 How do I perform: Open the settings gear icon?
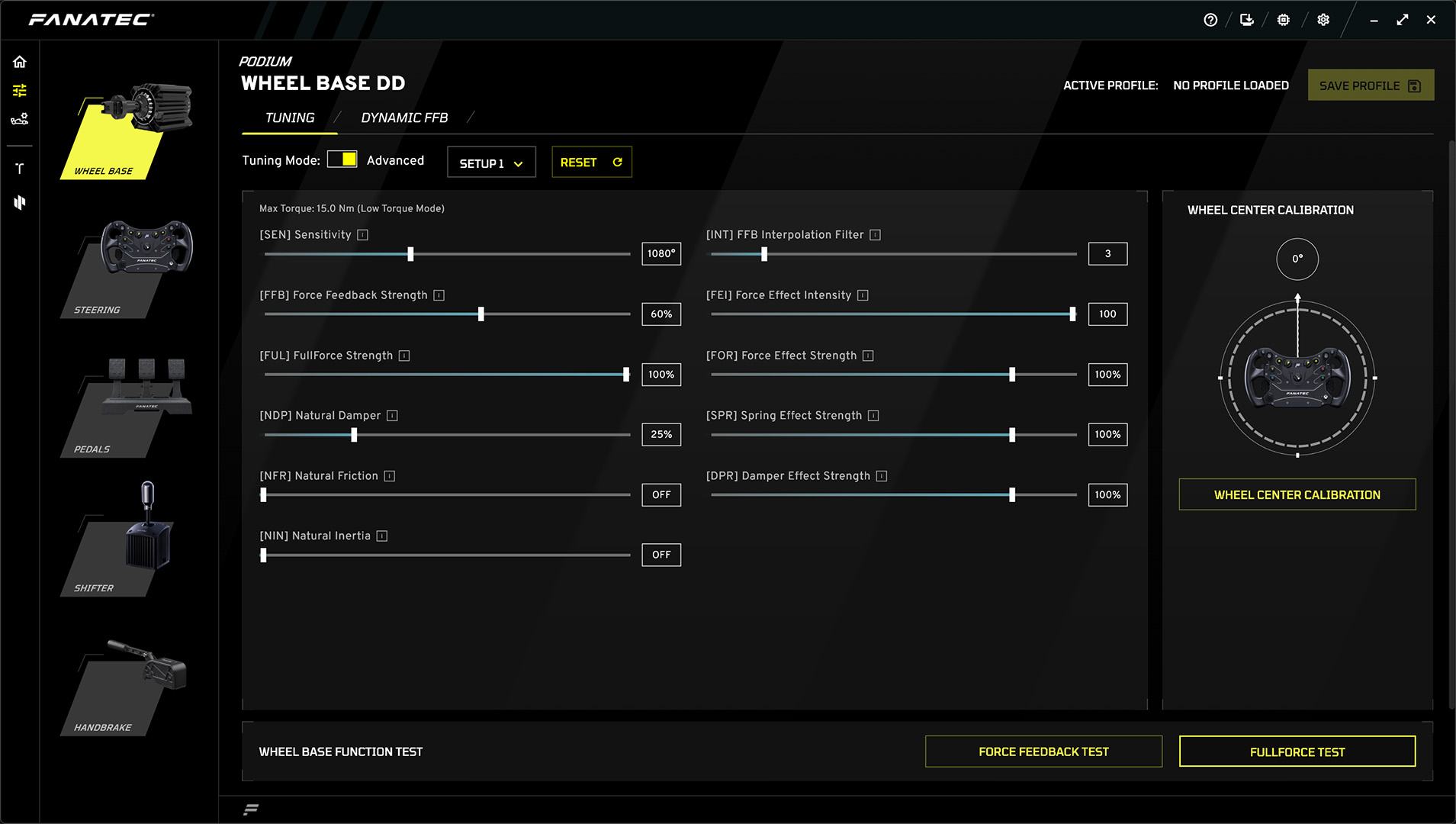1323,20
